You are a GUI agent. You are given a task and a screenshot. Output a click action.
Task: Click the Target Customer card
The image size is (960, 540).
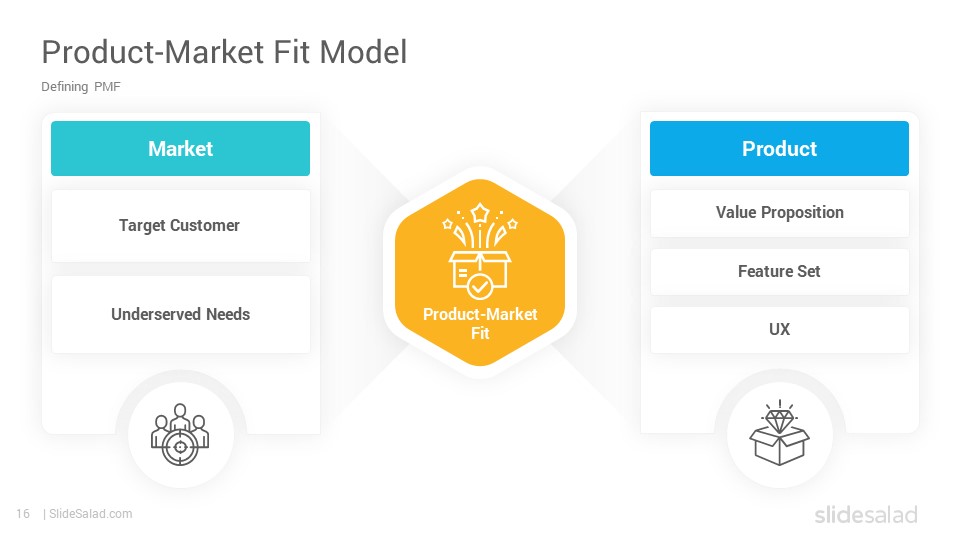coord(181,226)
